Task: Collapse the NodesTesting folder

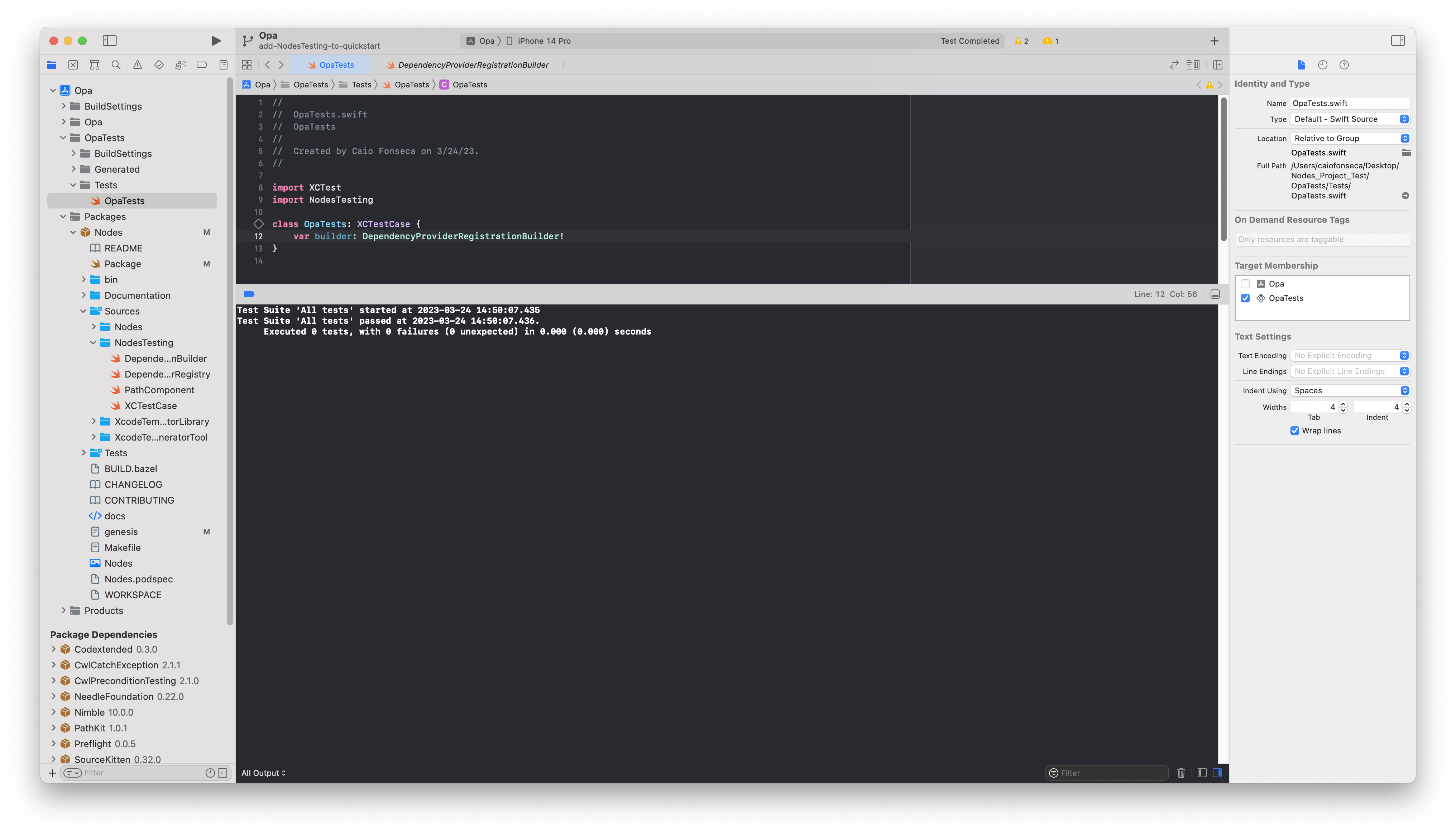Action: [x=93, y=343]
